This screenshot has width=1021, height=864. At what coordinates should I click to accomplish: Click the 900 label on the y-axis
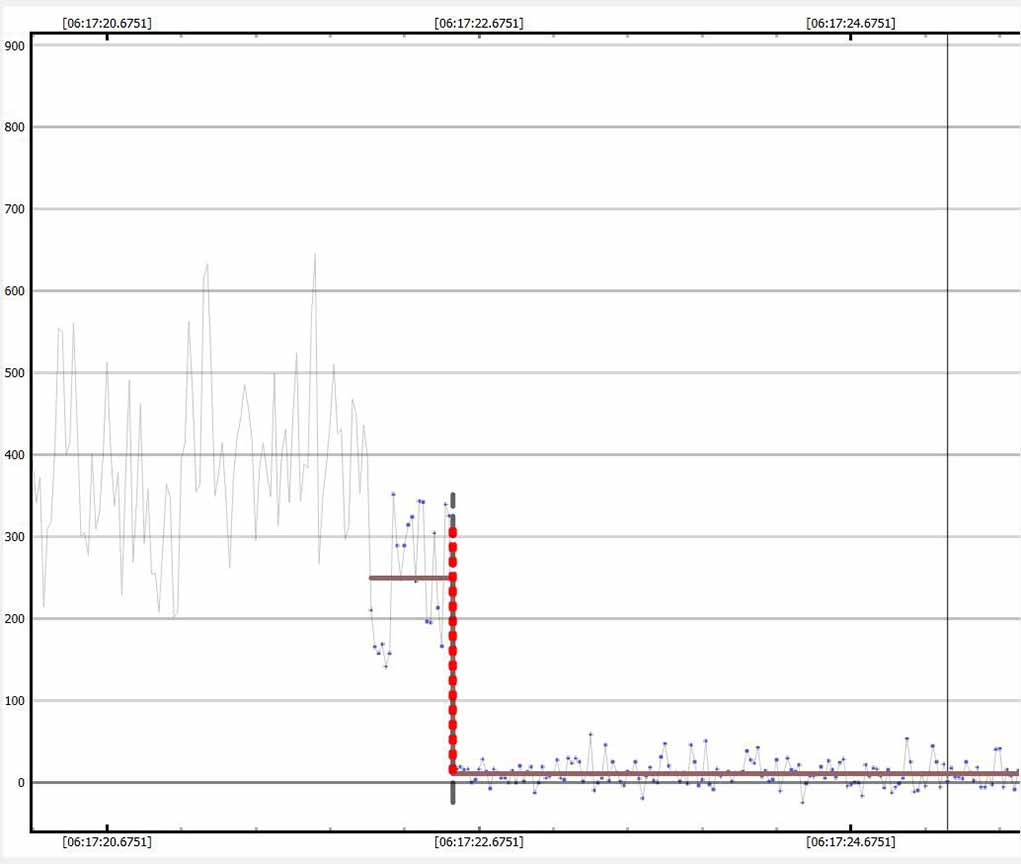point(14,45)
